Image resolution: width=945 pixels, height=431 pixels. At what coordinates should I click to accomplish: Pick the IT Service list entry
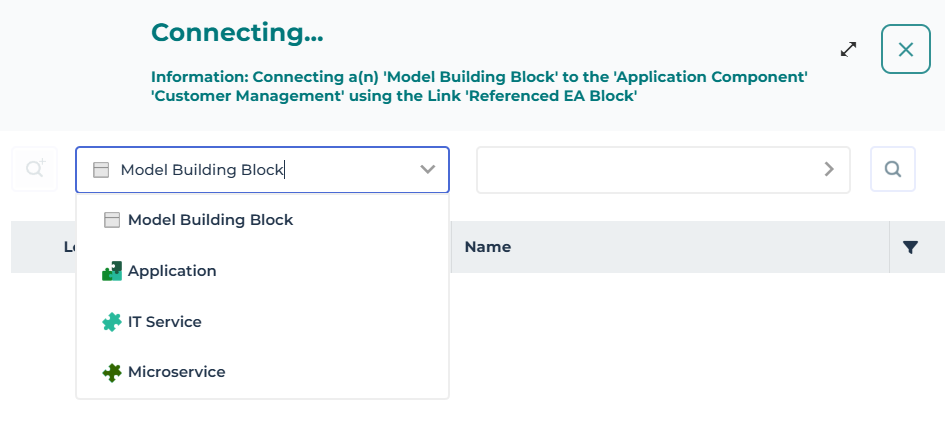tap(165, 322)
